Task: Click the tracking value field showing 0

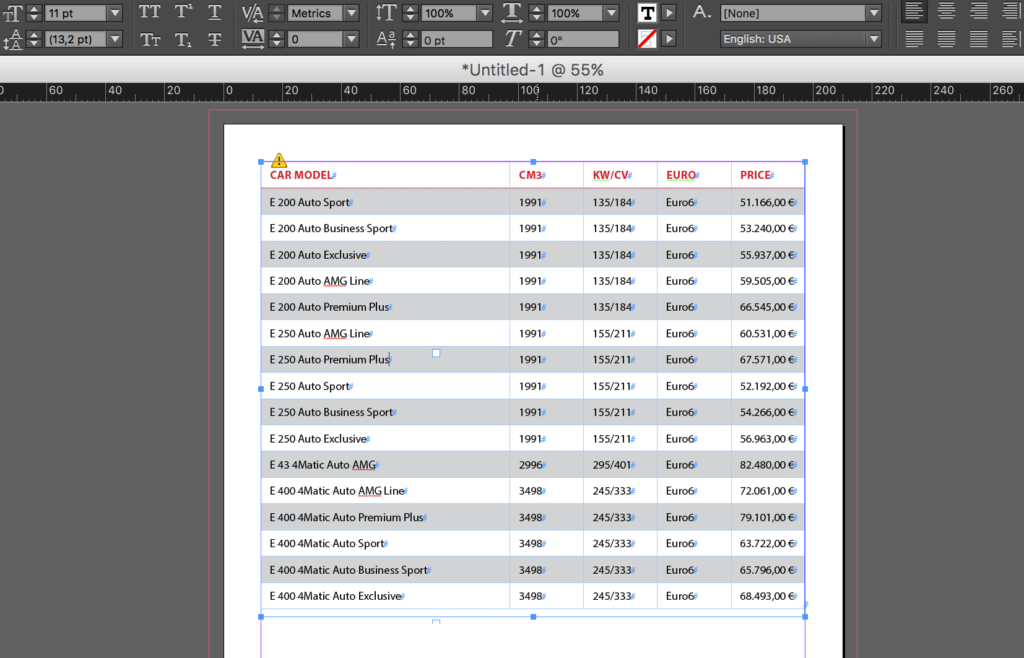Action: 315,40
